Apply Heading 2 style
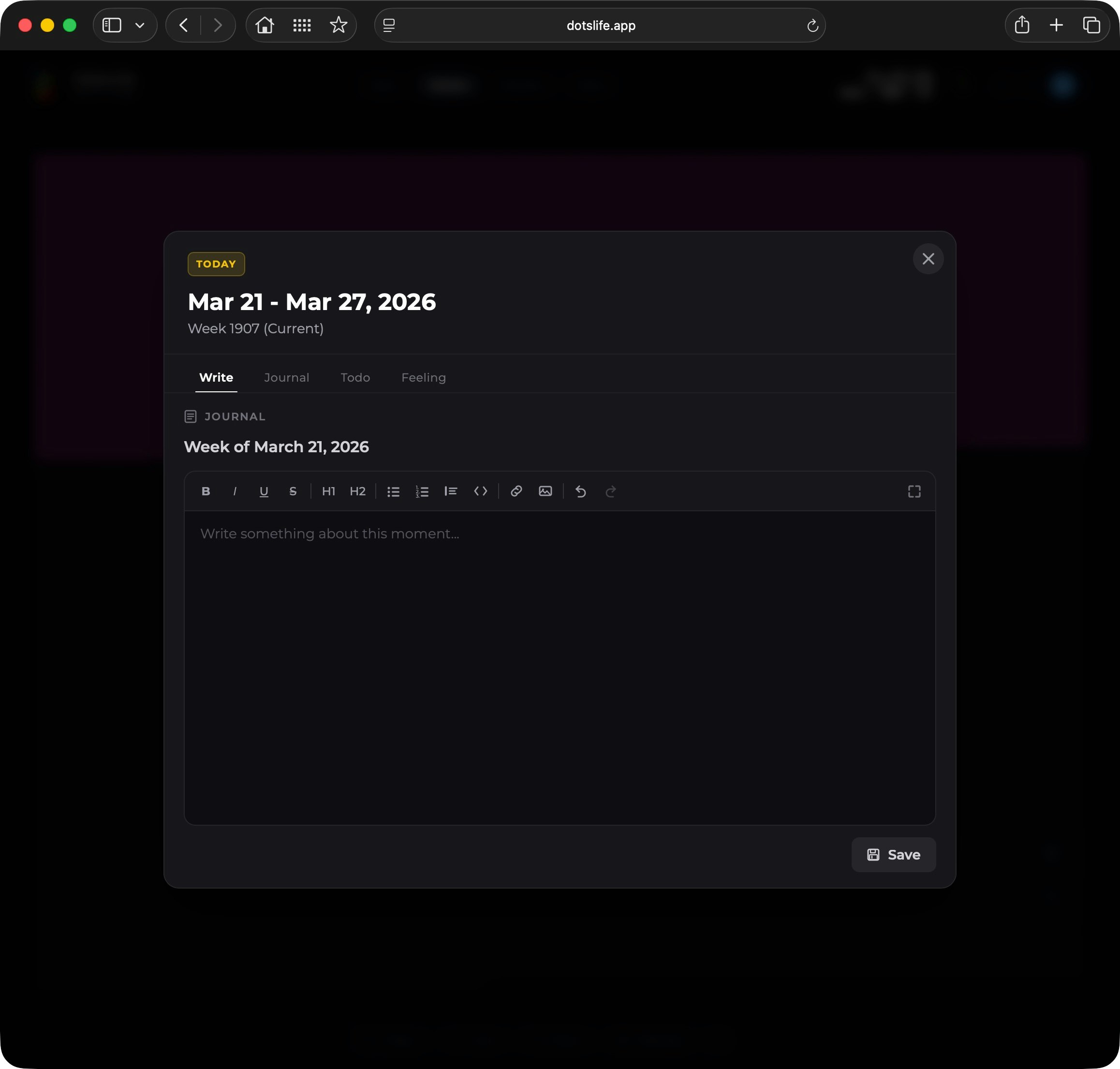Viewport: 1120px width, 1069px height. pos(358,491)
